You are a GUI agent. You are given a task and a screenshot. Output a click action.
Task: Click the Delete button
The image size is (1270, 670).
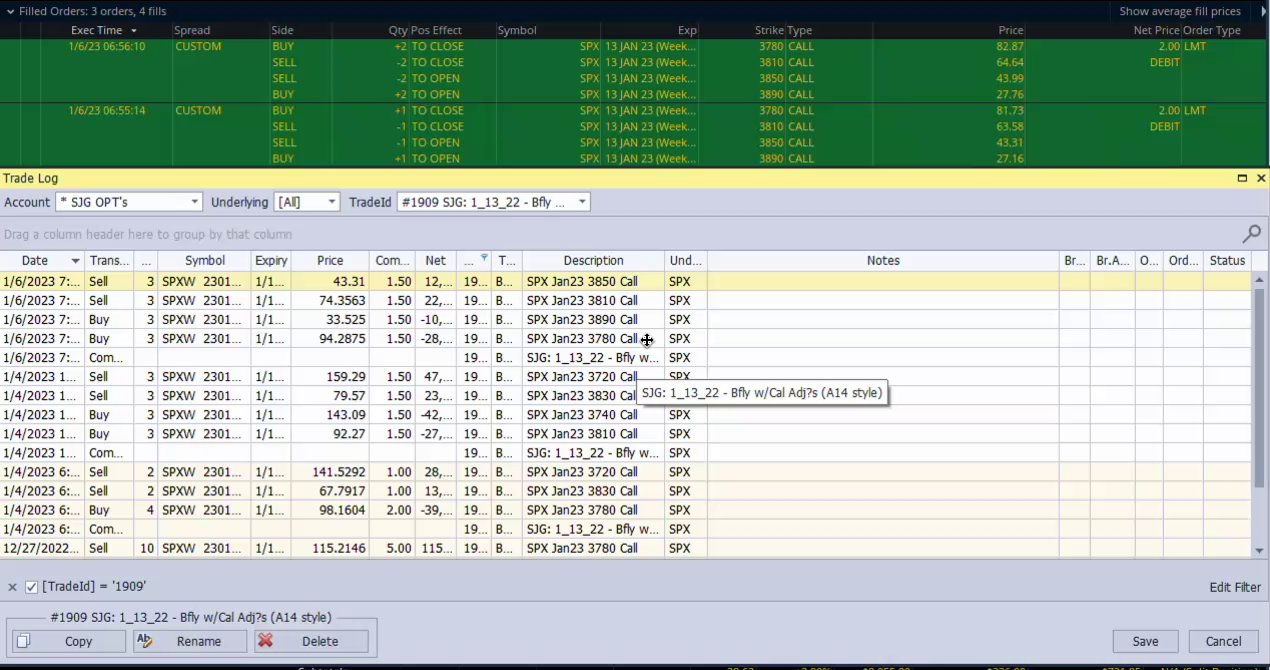(310, 641)
